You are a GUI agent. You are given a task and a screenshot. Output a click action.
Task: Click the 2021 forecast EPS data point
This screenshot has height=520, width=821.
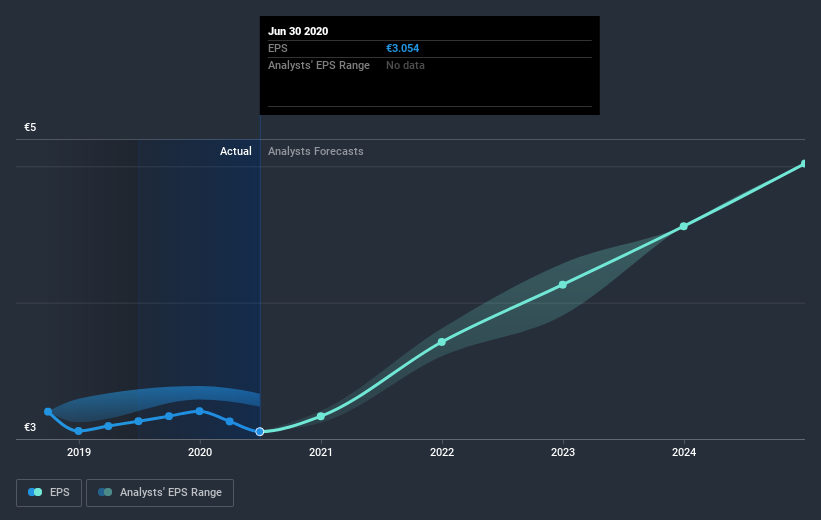[321, 416]
